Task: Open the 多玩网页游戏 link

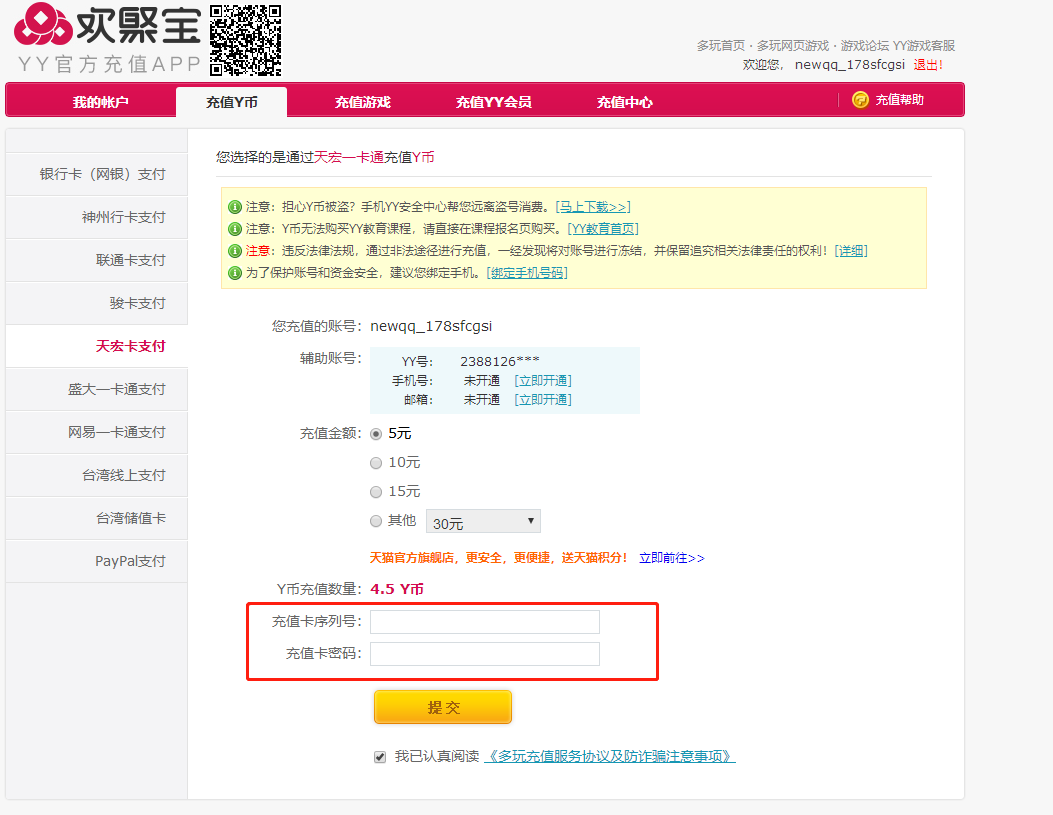Action: [793, 46]
